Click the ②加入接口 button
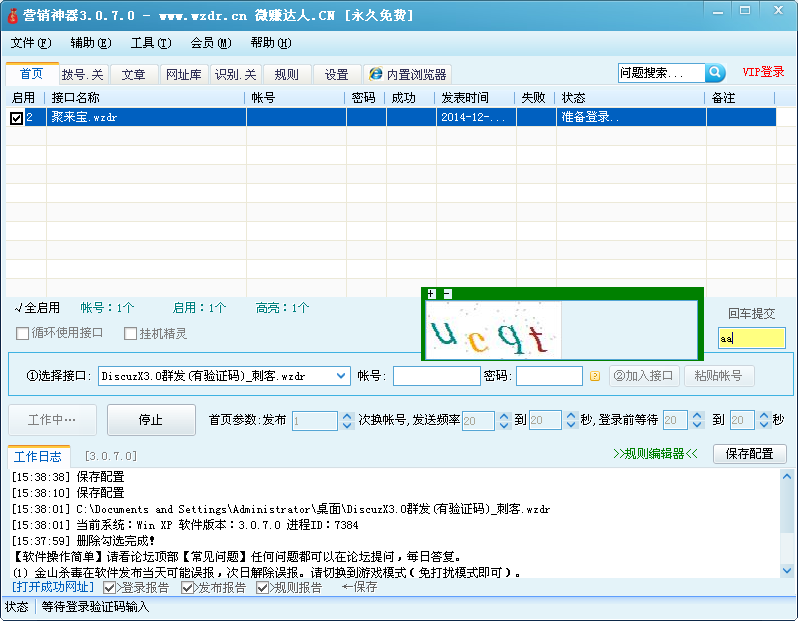 (x=644, y=376)
